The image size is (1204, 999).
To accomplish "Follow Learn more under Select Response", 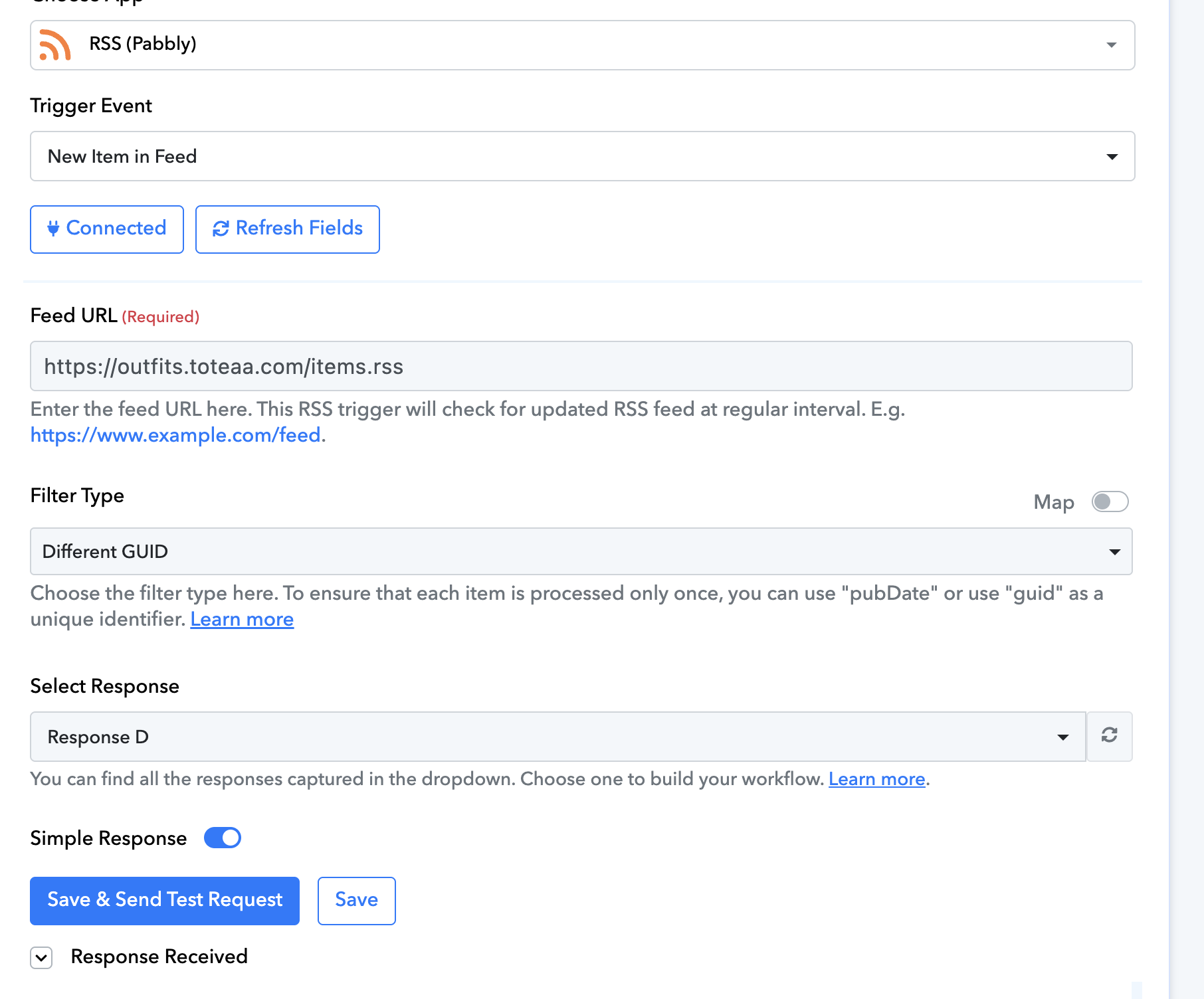I will [876, 778].
